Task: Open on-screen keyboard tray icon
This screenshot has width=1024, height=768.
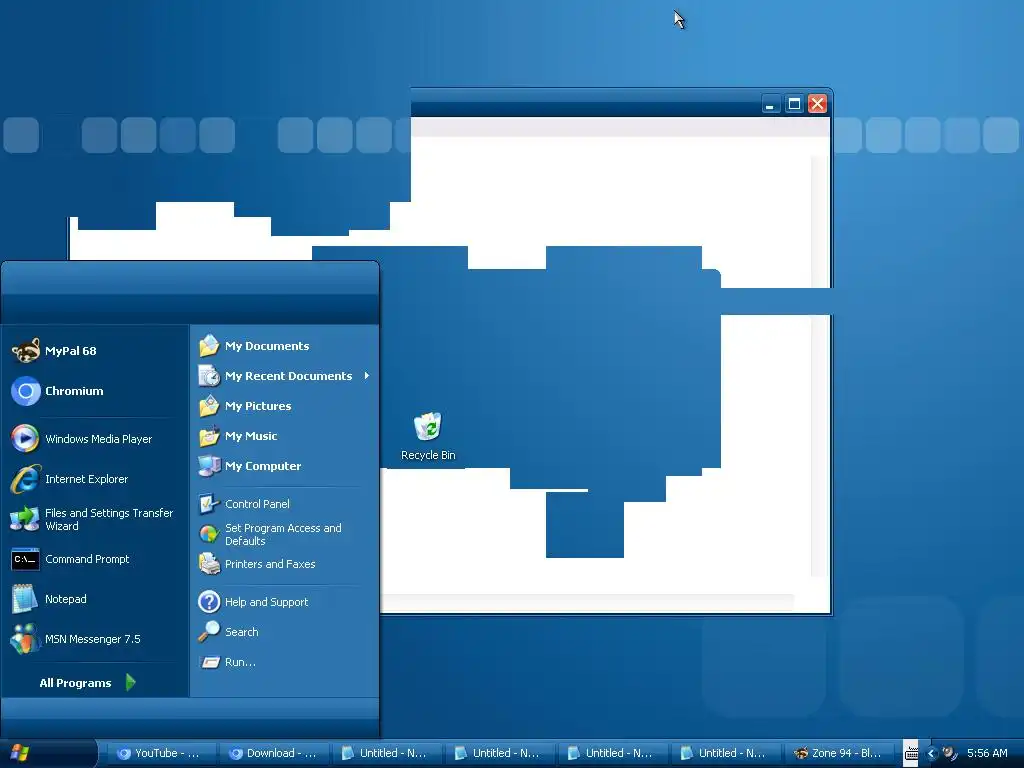Action: pyautogui.click(x=911, y=754)
